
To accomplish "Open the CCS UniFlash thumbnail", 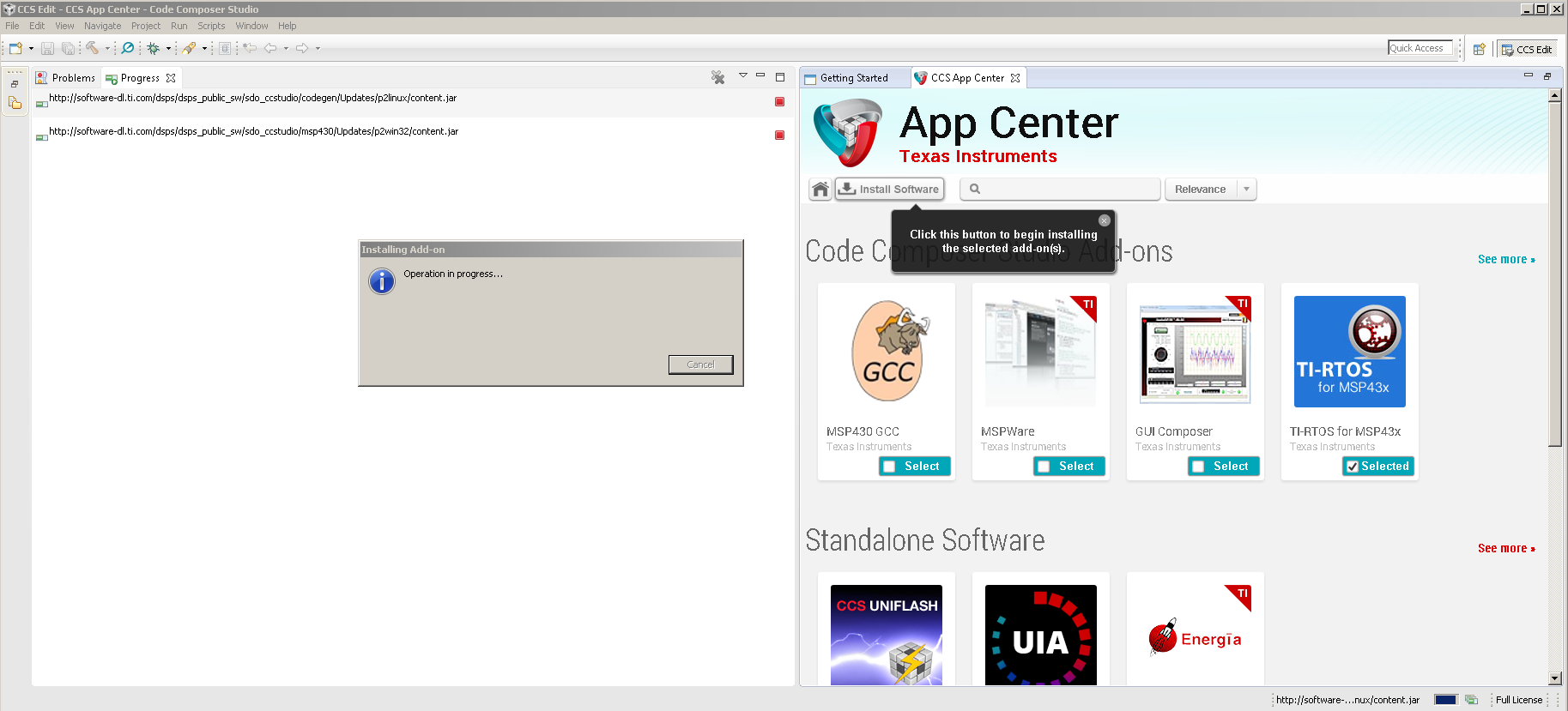I will point(887,635).
